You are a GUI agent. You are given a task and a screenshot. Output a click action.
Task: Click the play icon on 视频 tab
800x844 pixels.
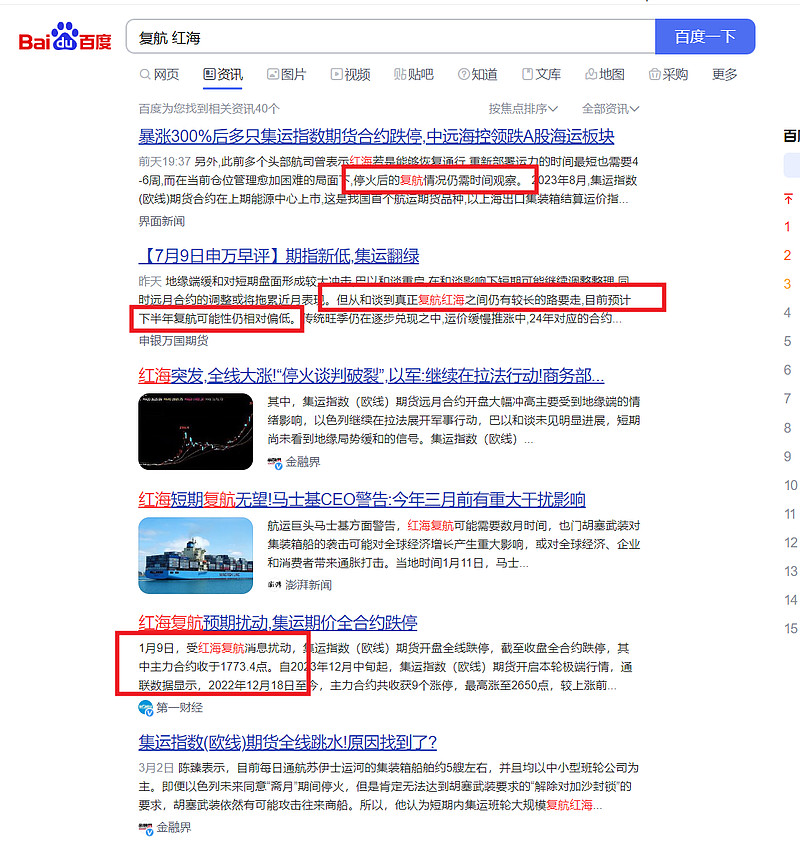[x=336, y=74]
